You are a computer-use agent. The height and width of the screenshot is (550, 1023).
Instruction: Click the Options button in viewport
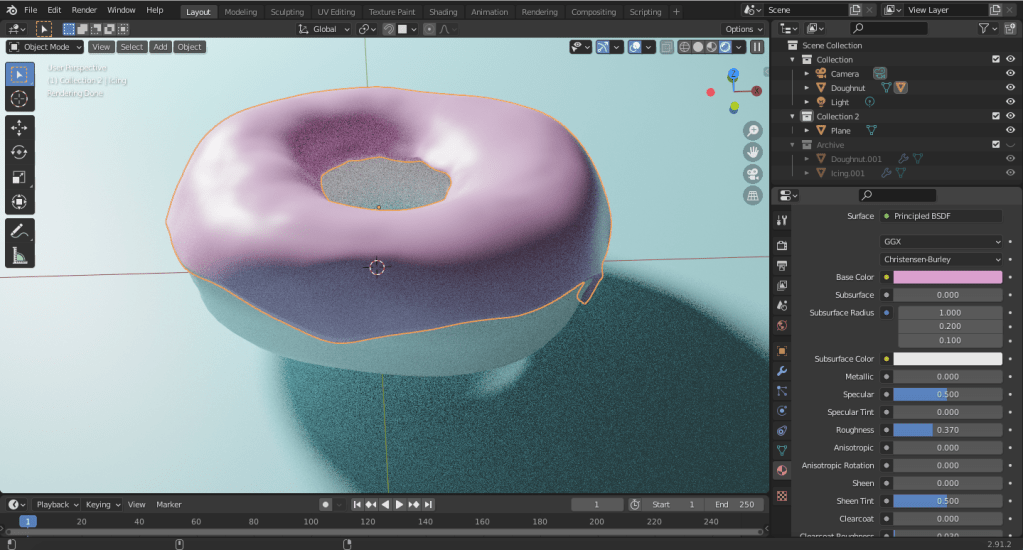tap(742, 29)
